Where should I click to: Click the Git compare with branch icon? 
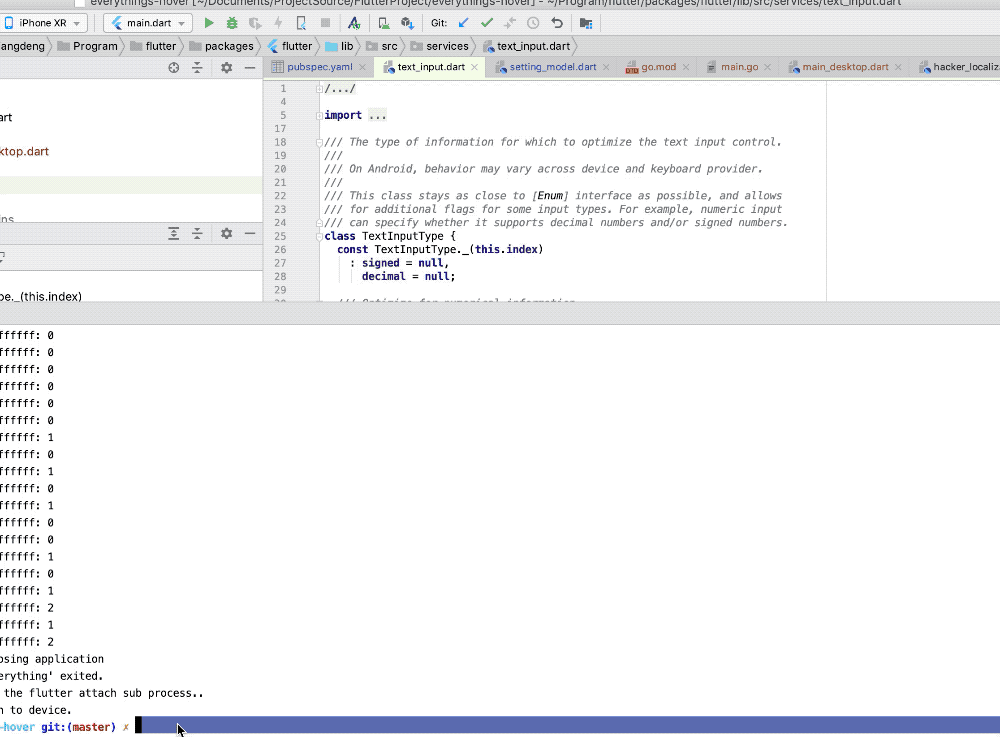tap(510, 23)
